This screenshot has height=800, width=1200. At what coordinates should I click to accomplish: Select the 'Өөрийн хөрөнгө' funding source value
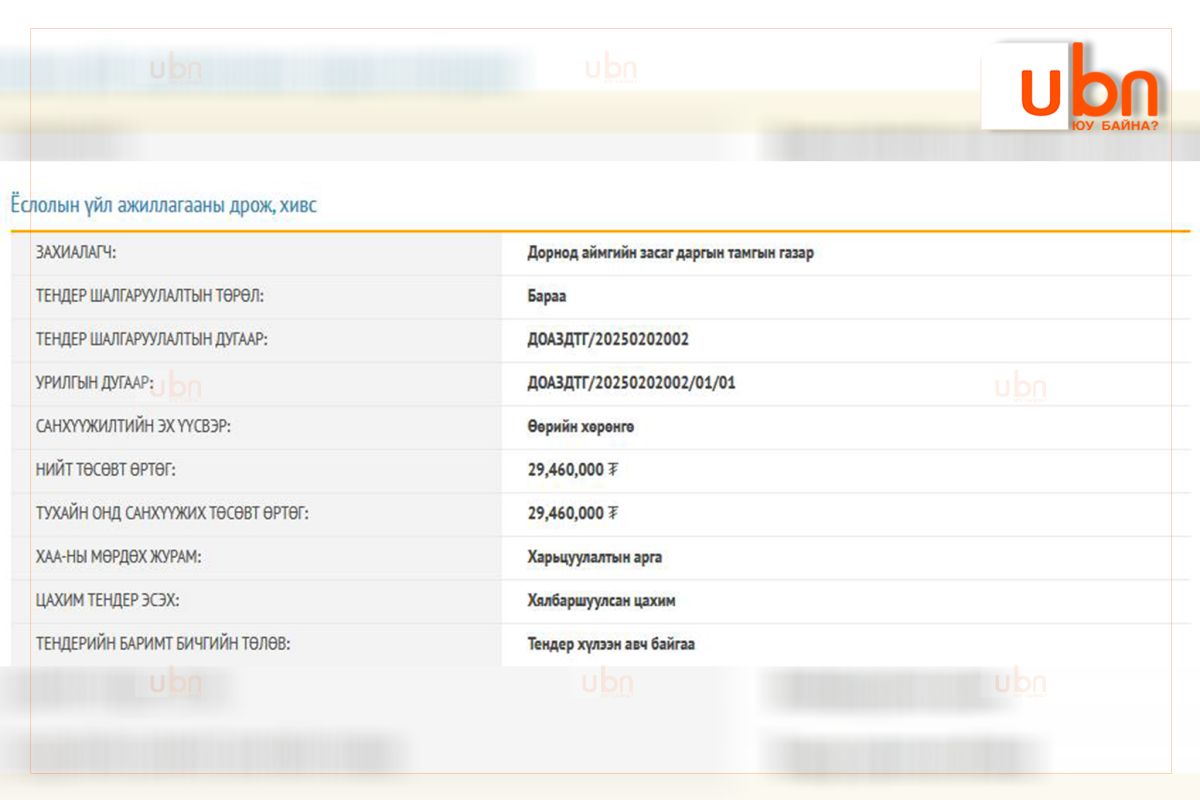click(x=580, y=426)
